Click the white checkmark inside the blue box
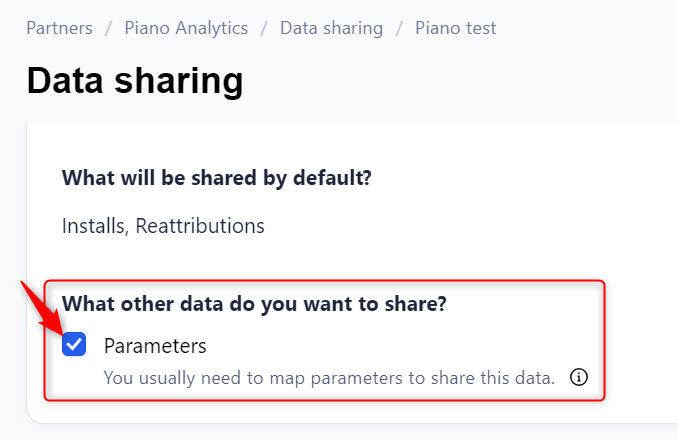 pos(74,346)
